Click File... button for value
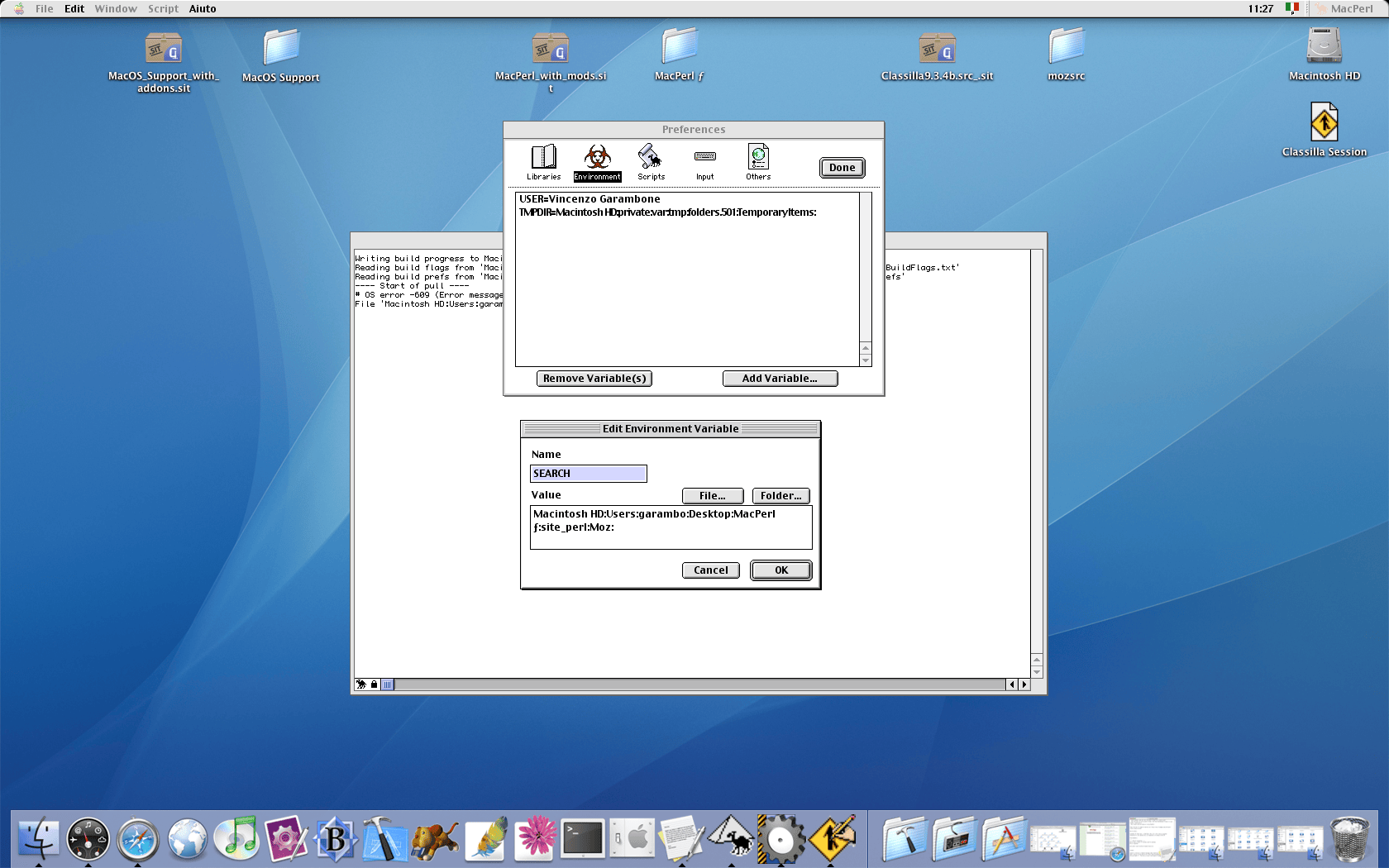 coord(713,496)
